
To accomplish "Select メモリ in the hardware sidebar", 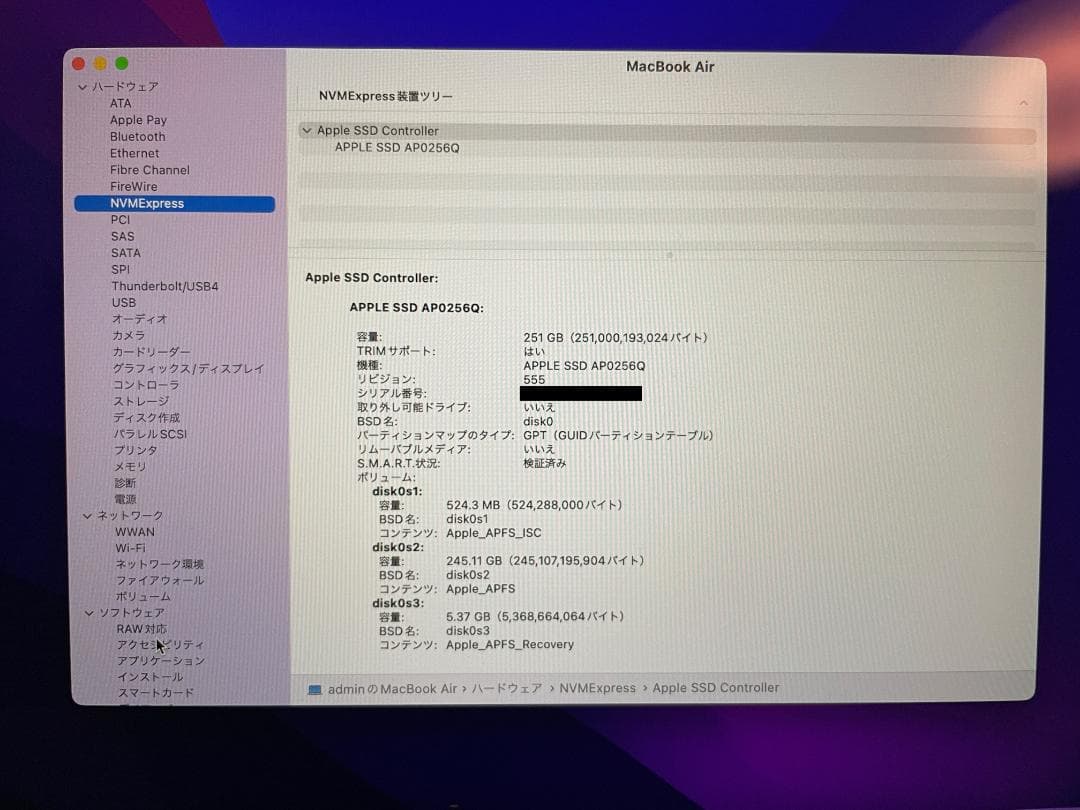I will point(128,466).
